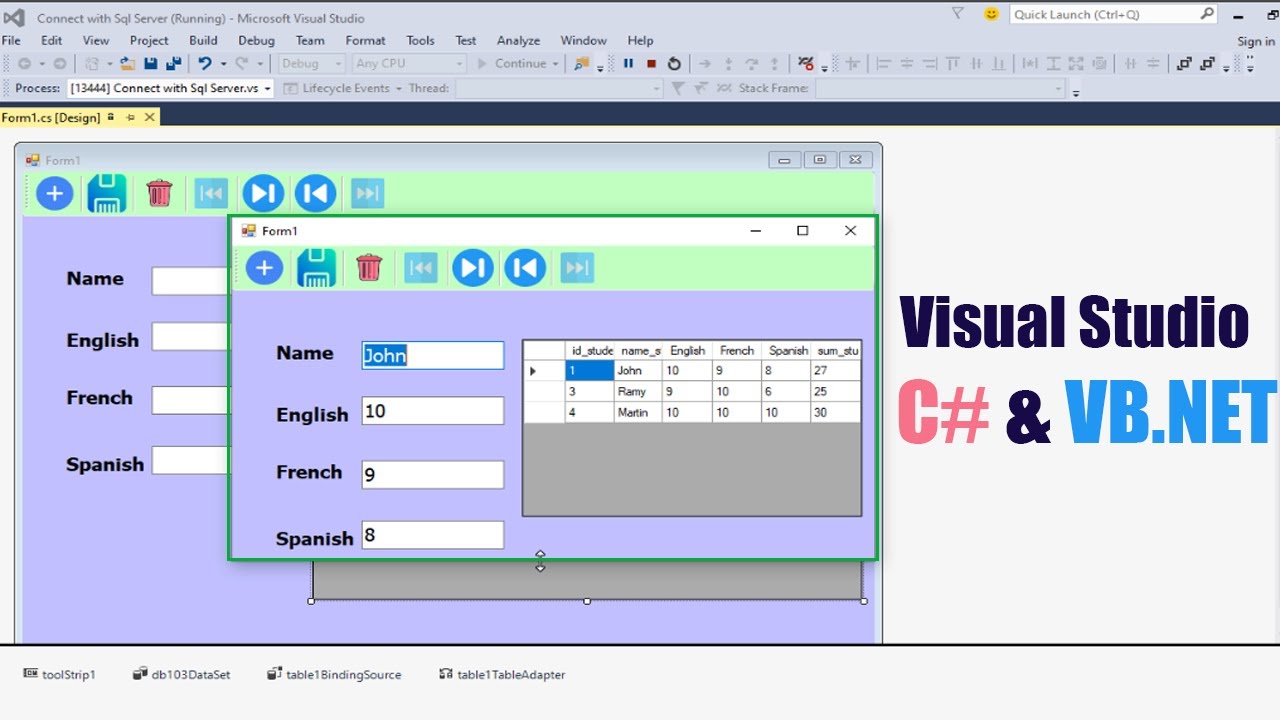
Task: Click the Spanish field containing 8
Action: [x=433, y=535]
